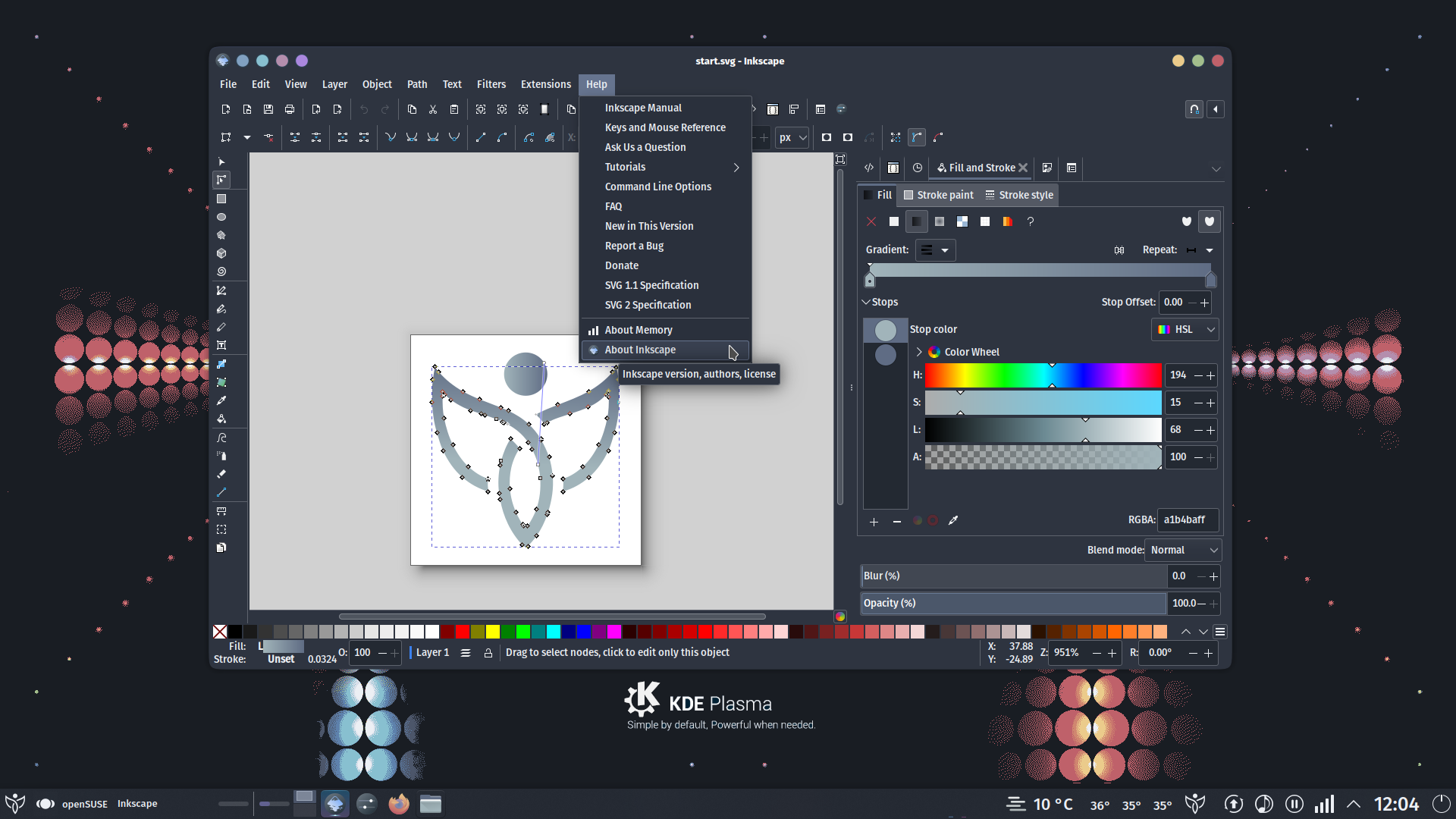Select radial gradient fill type
1456x819 pixels.
[940, 221]
